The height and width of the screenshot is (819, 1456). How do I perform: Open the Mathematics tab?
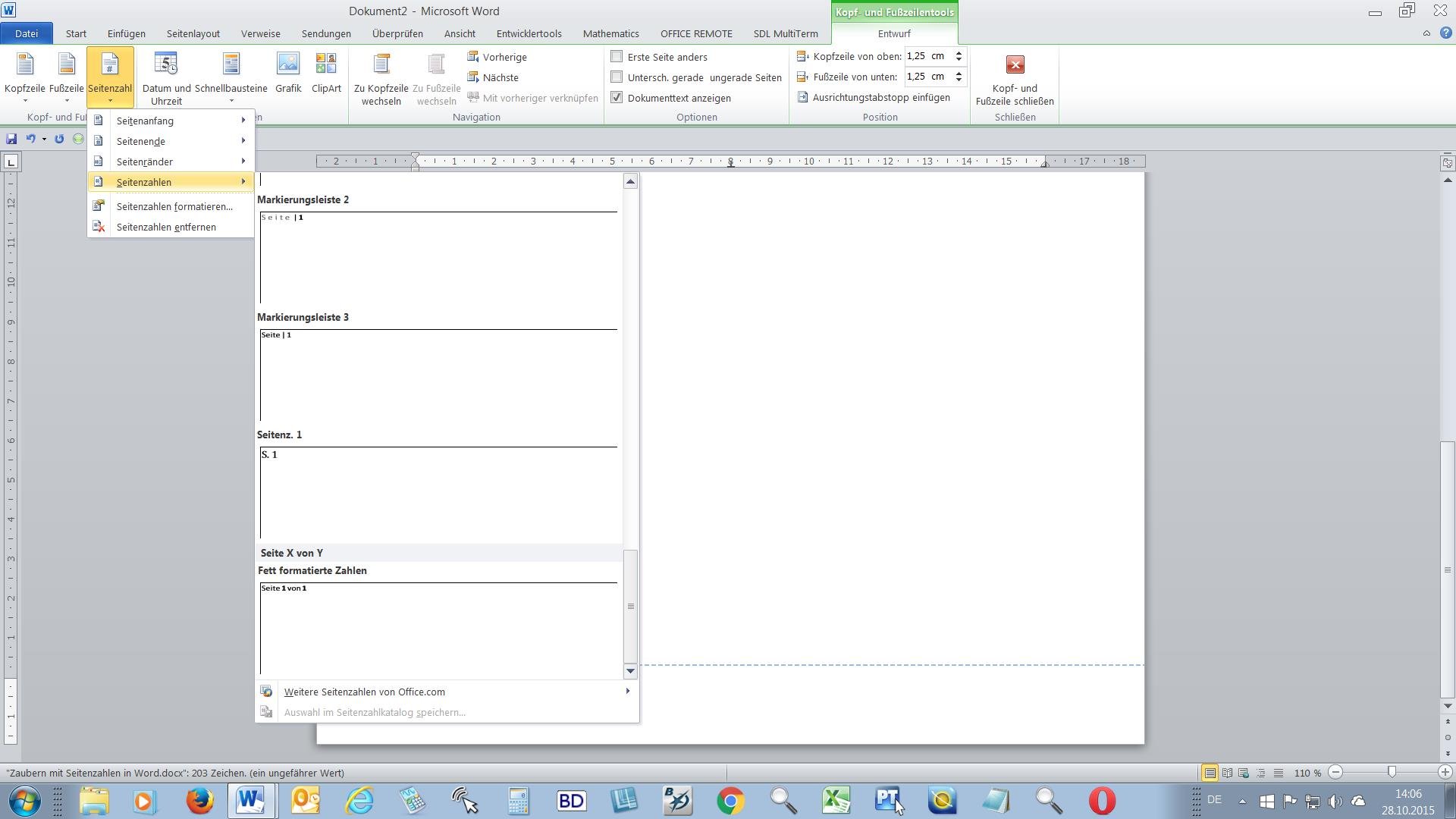tap(610, 33)
